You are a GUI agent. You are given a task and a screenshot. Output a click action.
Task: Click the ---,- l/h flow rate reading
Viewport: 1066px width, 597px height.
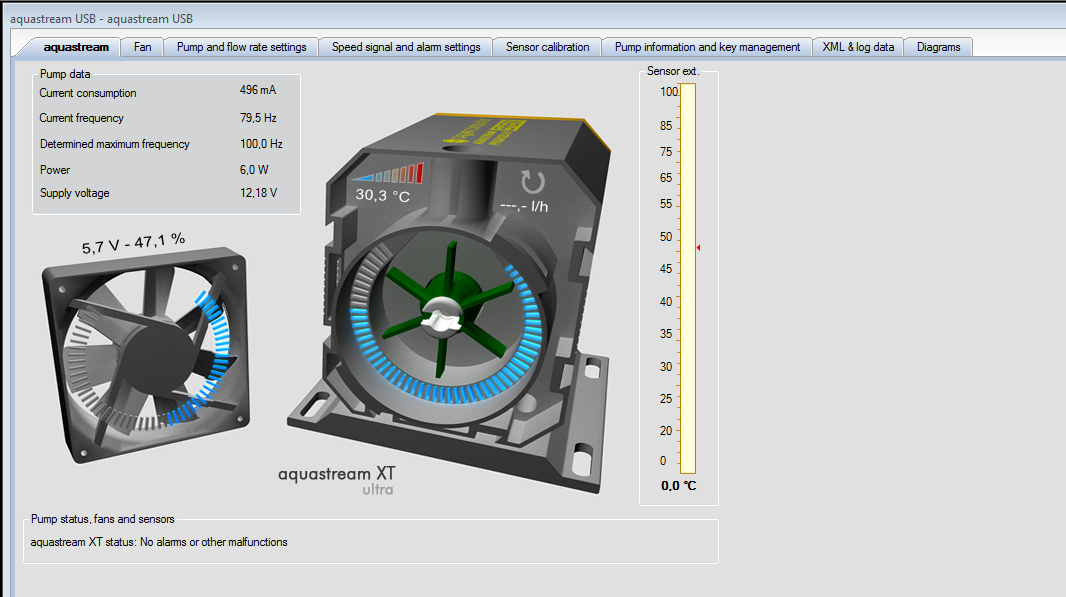[x=524, y=206]
